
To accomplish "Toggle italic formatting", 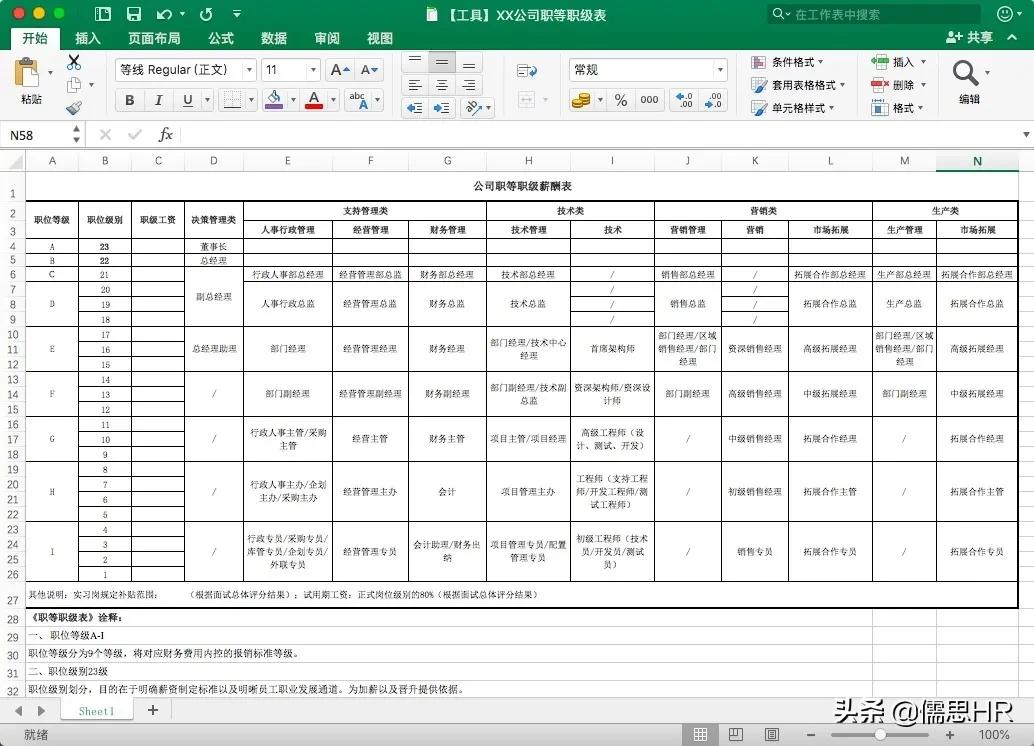I will pyautogui.click(x=159, y=100).
